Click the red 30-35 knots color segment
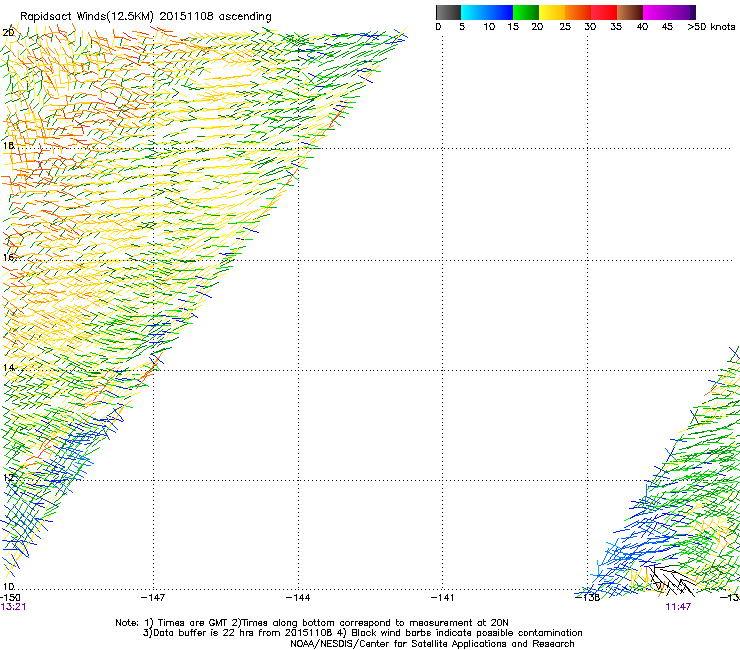 [x=604, y=12]
